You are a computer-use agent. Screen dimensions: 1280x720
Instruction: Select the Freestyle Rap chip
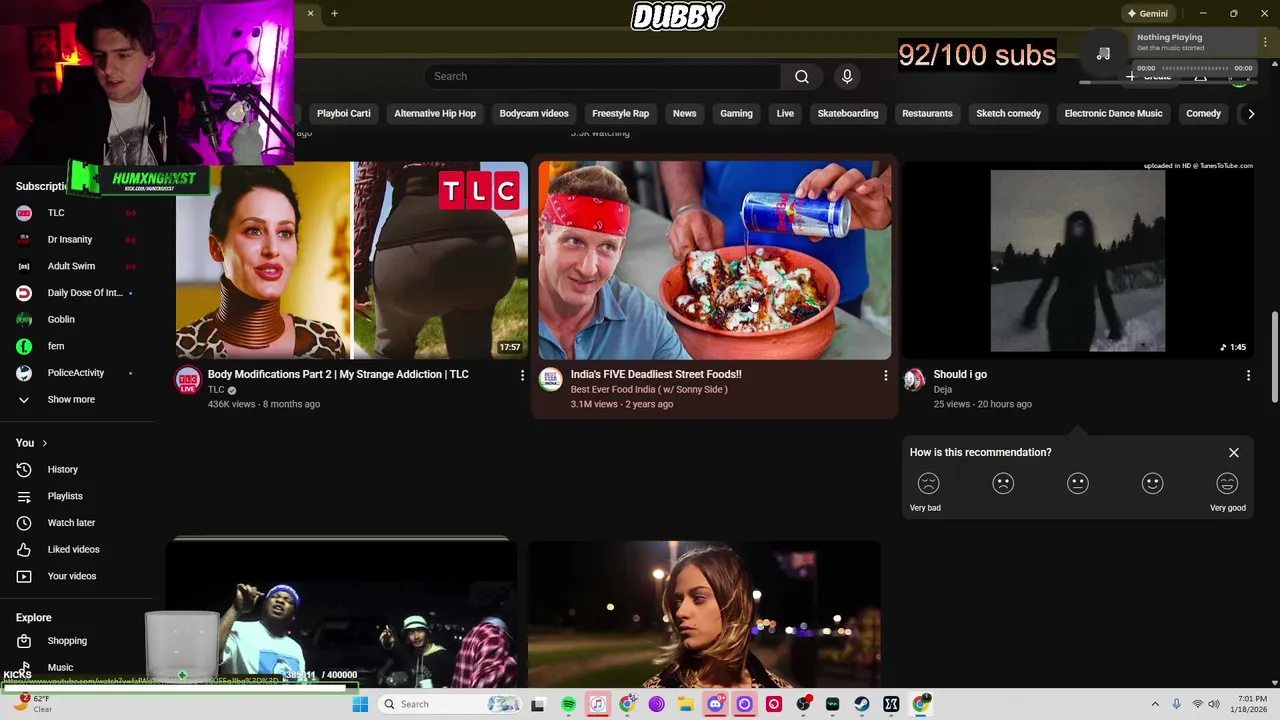(620, 113)
